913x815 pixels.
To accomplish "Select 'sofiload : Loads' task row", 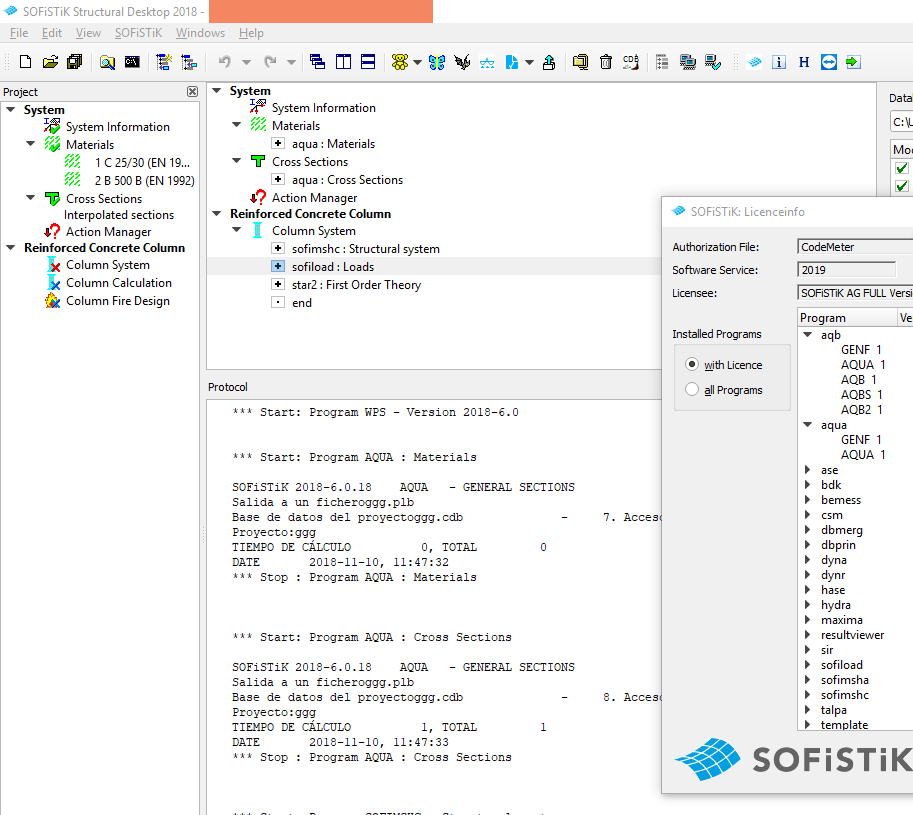I will (x=333, y=267).
